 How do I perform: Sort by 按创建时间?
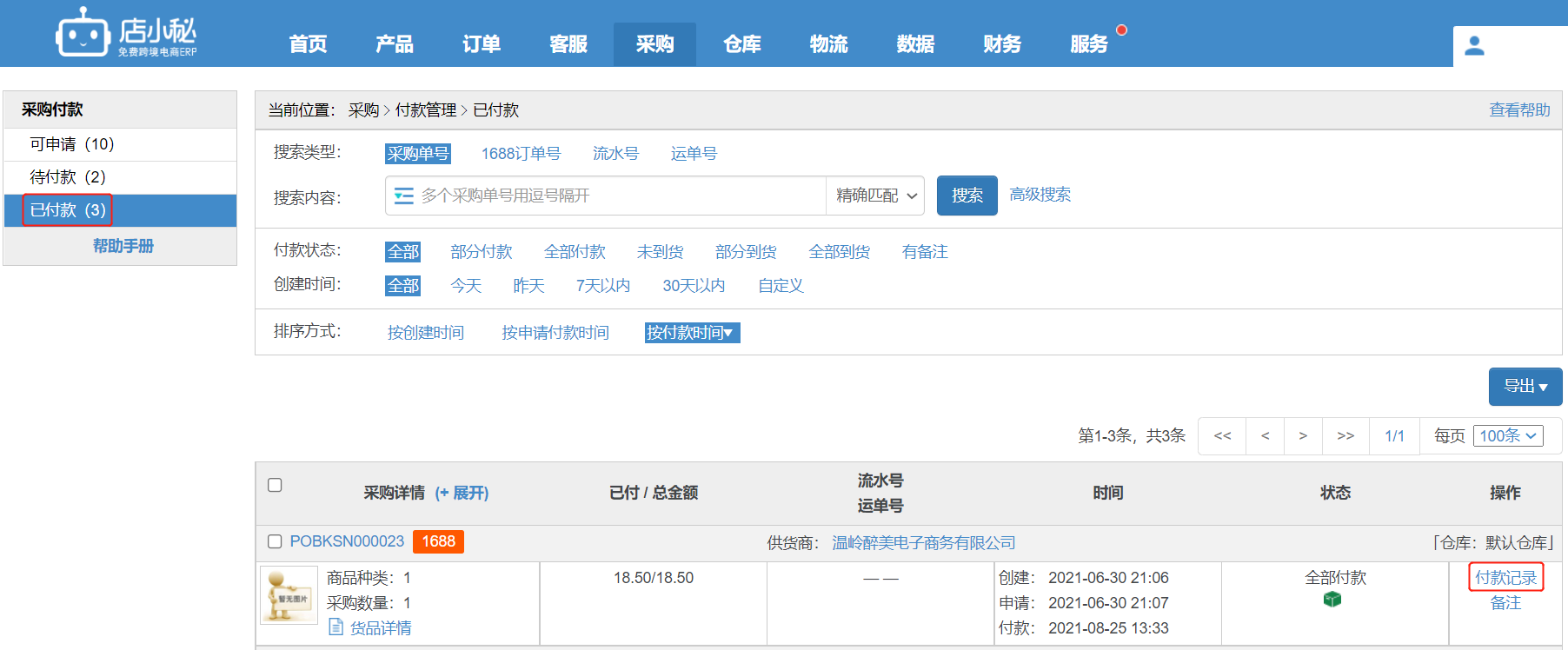pyautogui.click(x=425, y=333)
